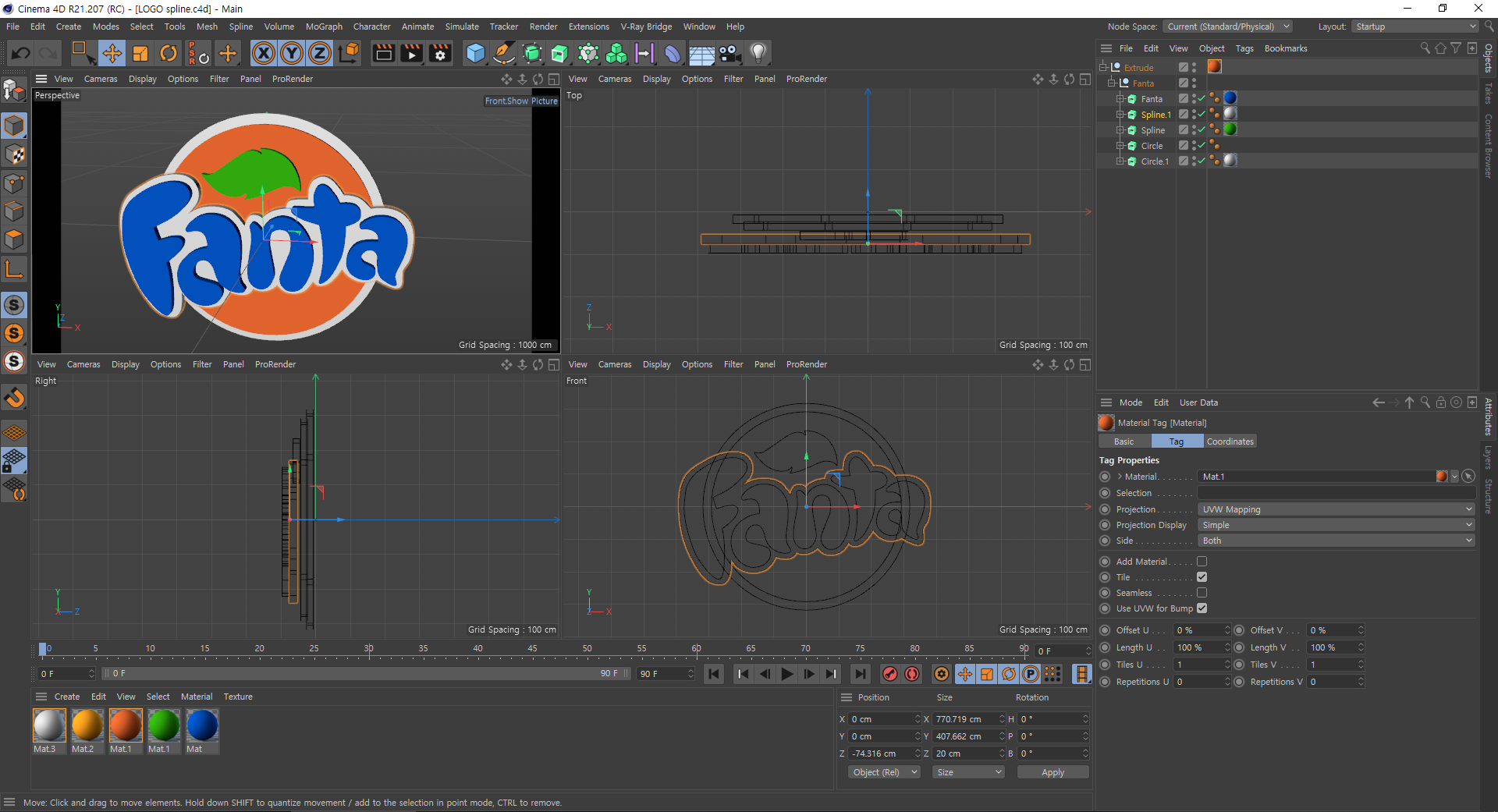Toggle the X-axis lock icon
The height and width of the screenshot is (812, 1498).
(x=264, y=53)
